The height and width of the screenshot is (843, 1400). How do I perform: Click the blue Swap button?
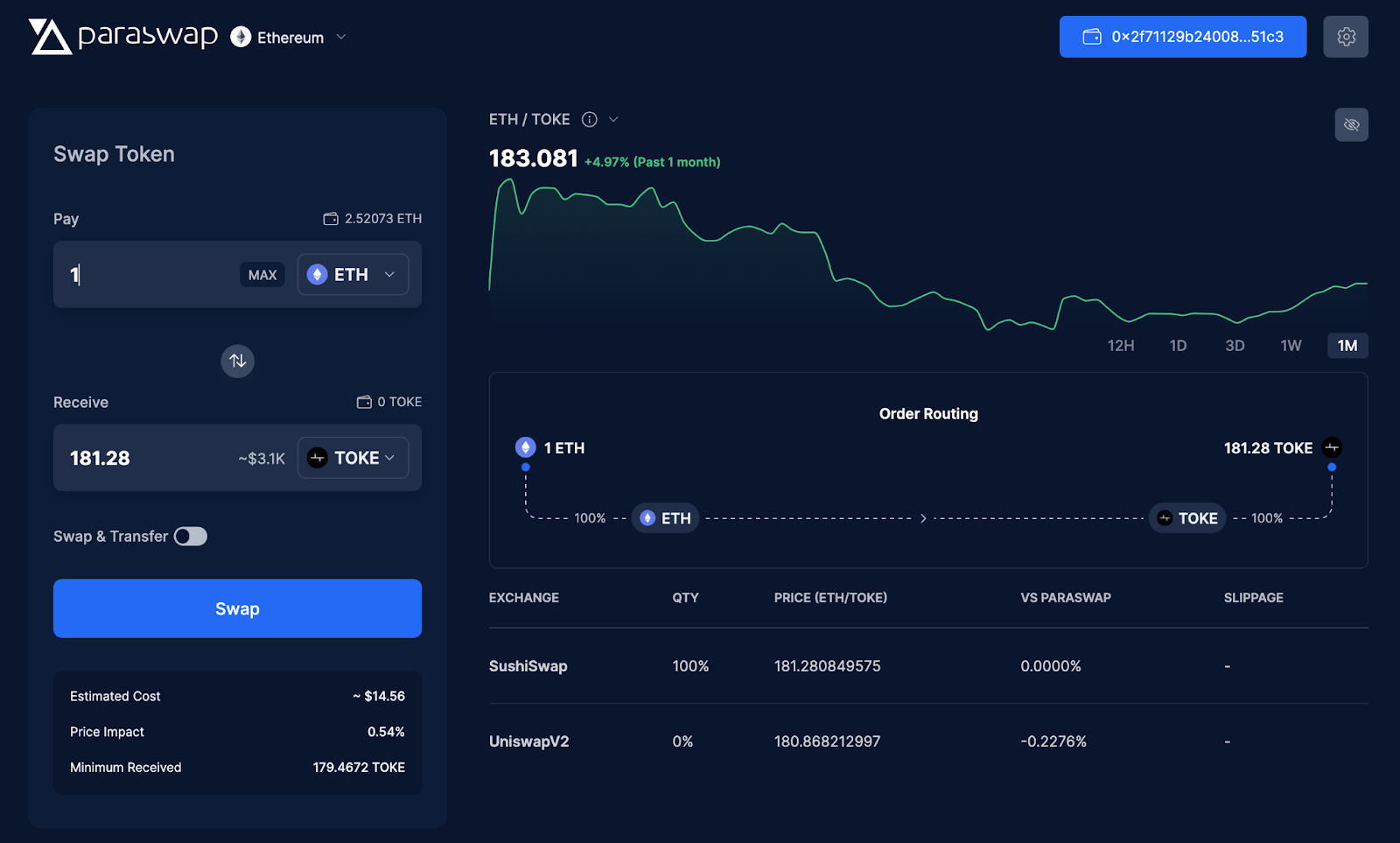point(237,608)
